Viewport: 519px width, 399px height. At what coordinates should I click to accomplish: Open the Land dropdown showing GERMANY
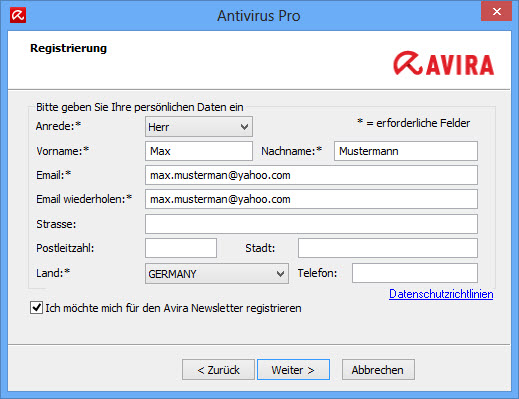click(217, 274)
